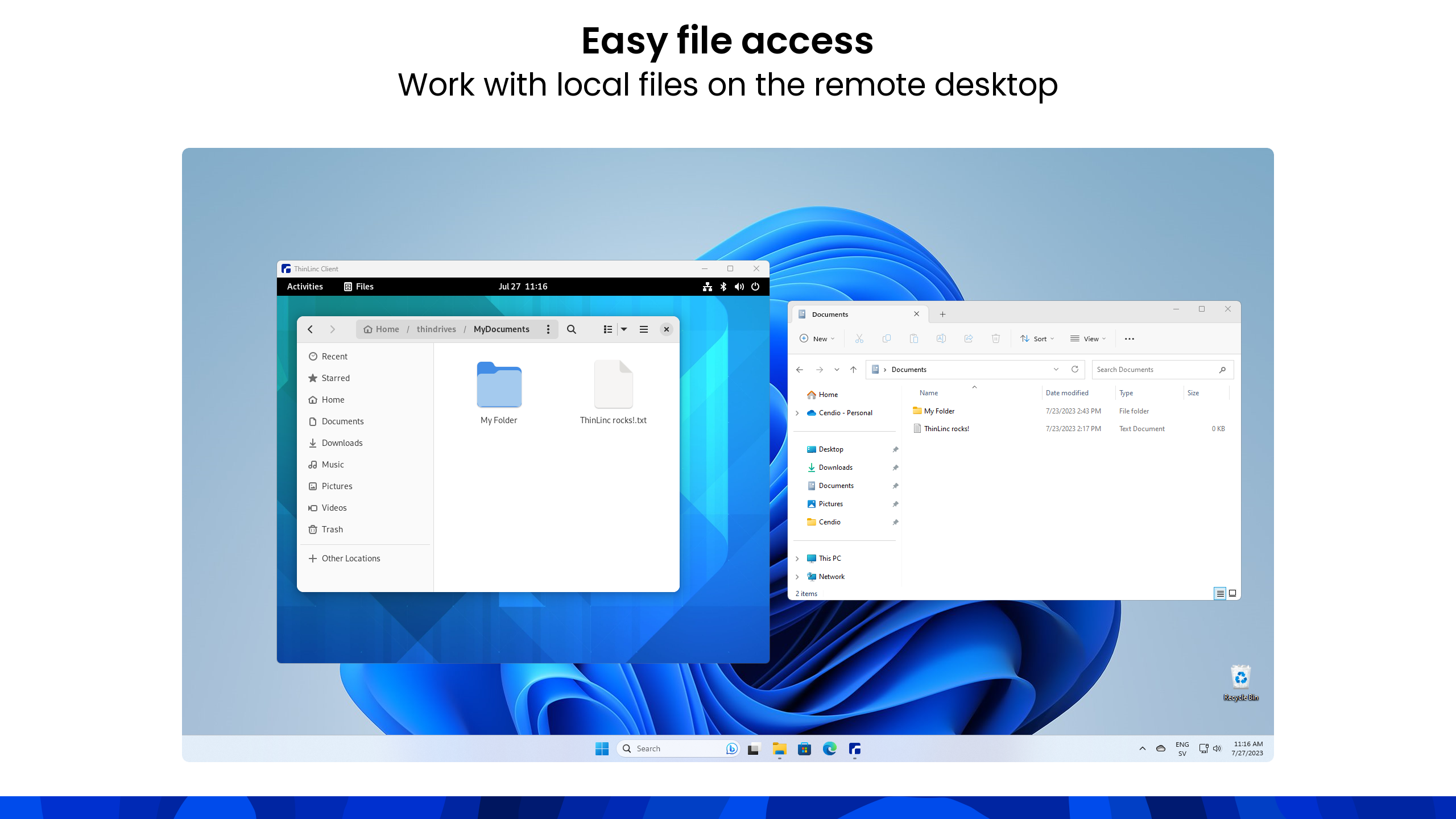Navigate up one folder with the up arrow
Viewport: 1456px width, 819px height.
coord(853,369)
